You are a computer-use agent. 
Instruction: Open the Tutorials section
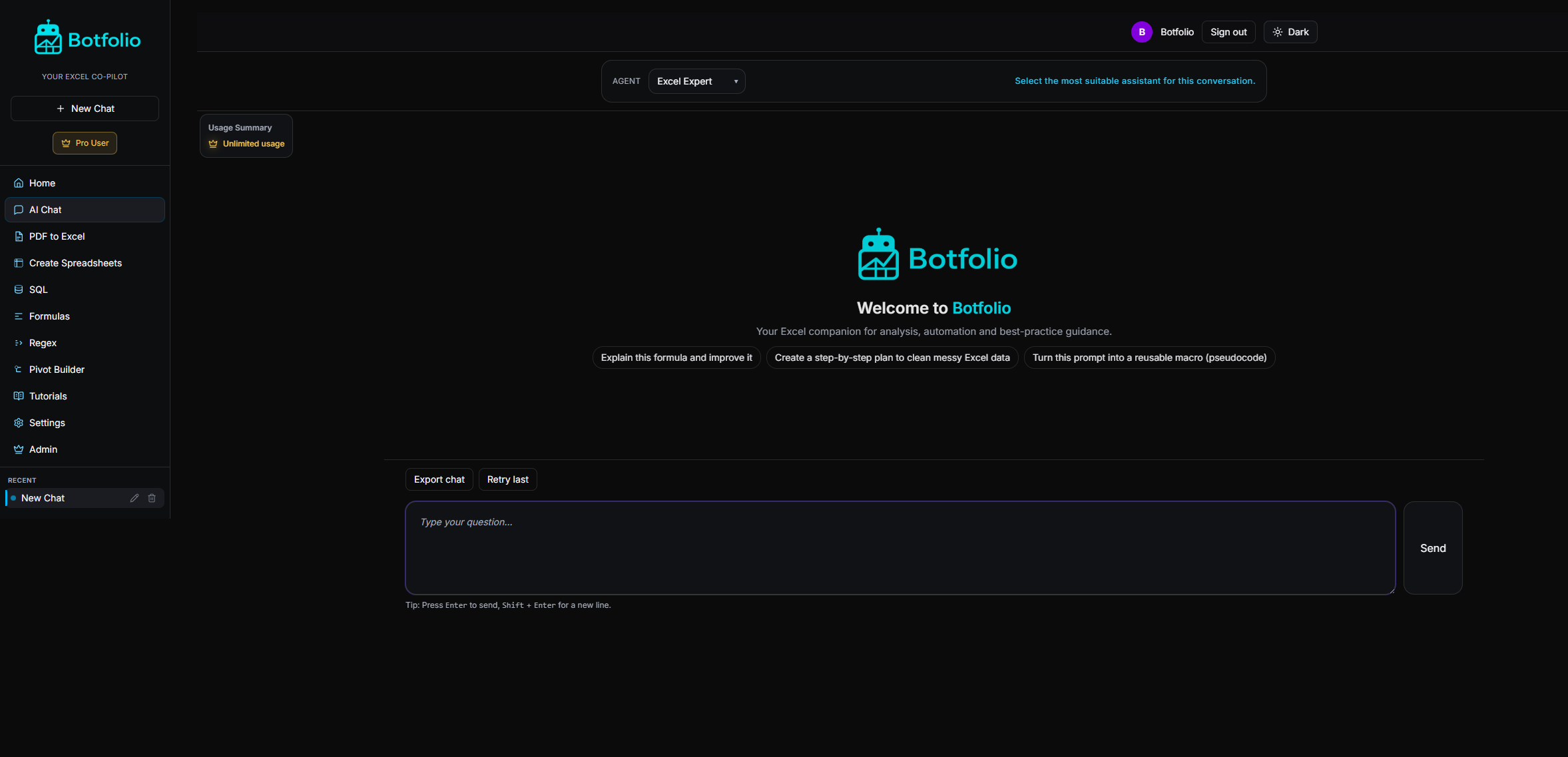click(x=47, y=395)
